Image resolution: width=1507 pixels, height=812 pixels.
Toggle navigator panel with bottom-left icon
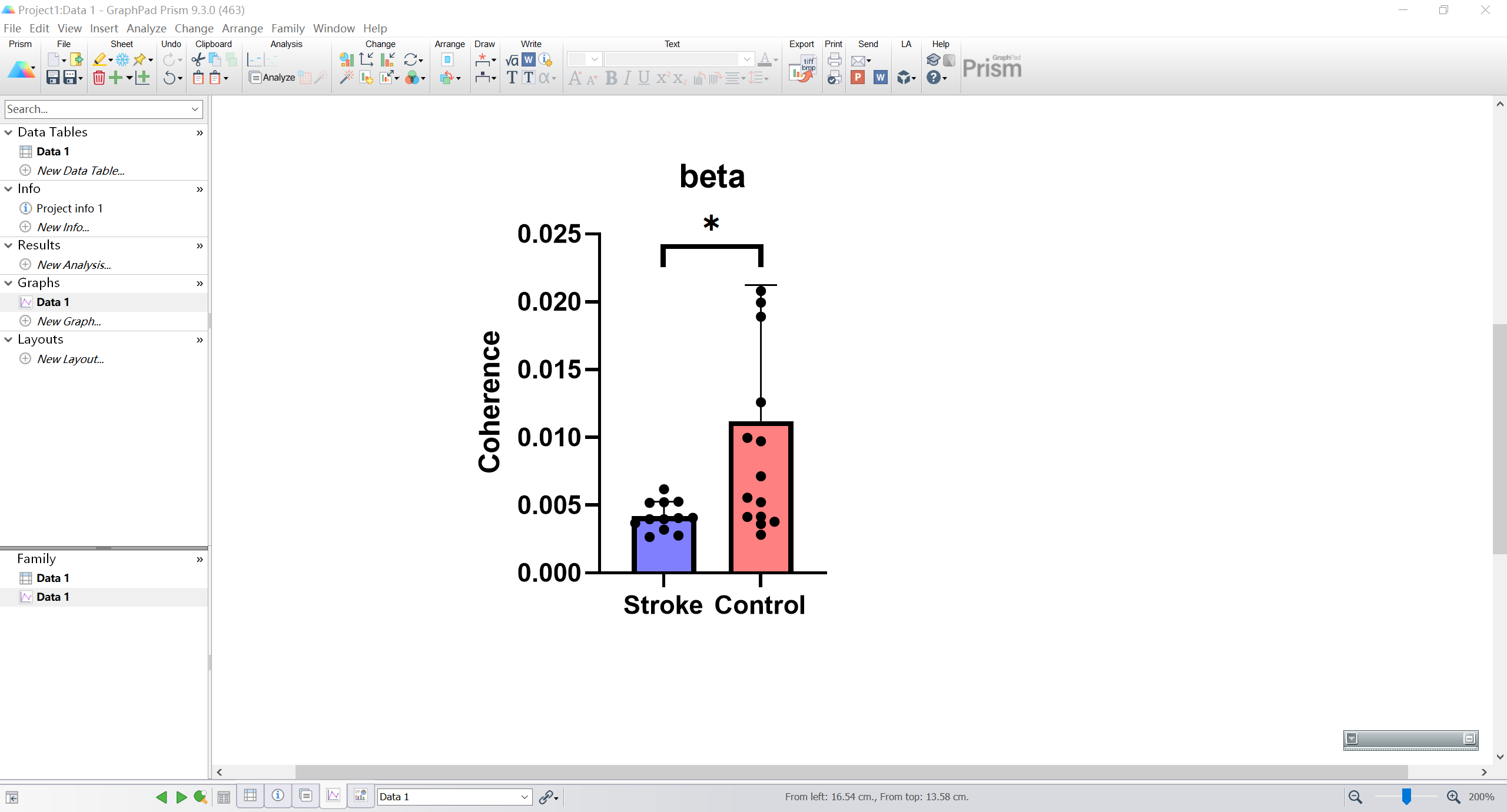[12, 797]
